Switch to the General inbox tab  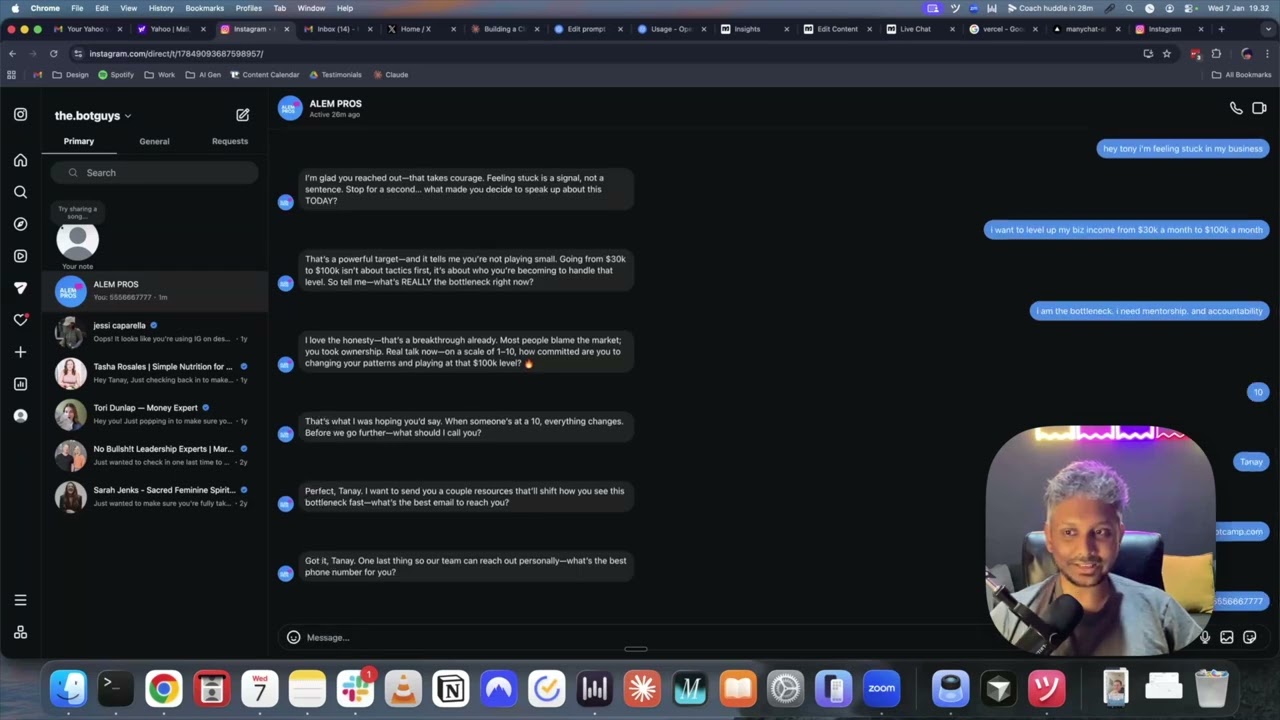[x=154, y=141]
